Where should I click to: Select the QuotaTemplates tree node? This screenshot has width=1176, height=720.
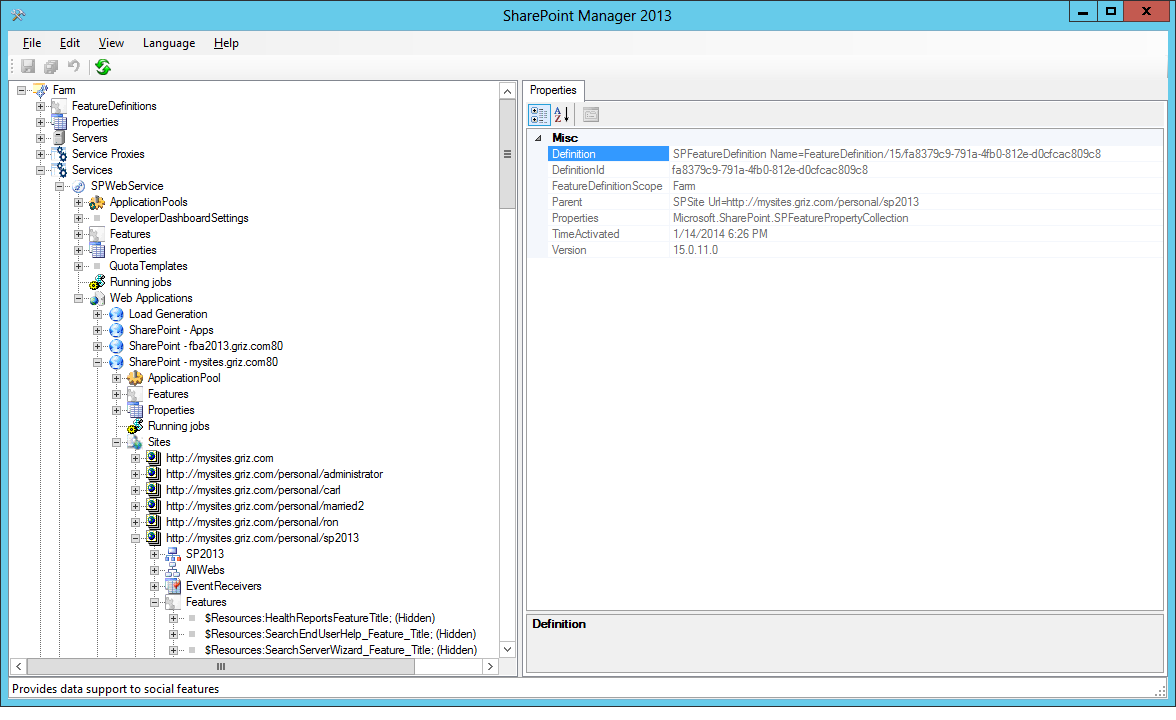147,265
